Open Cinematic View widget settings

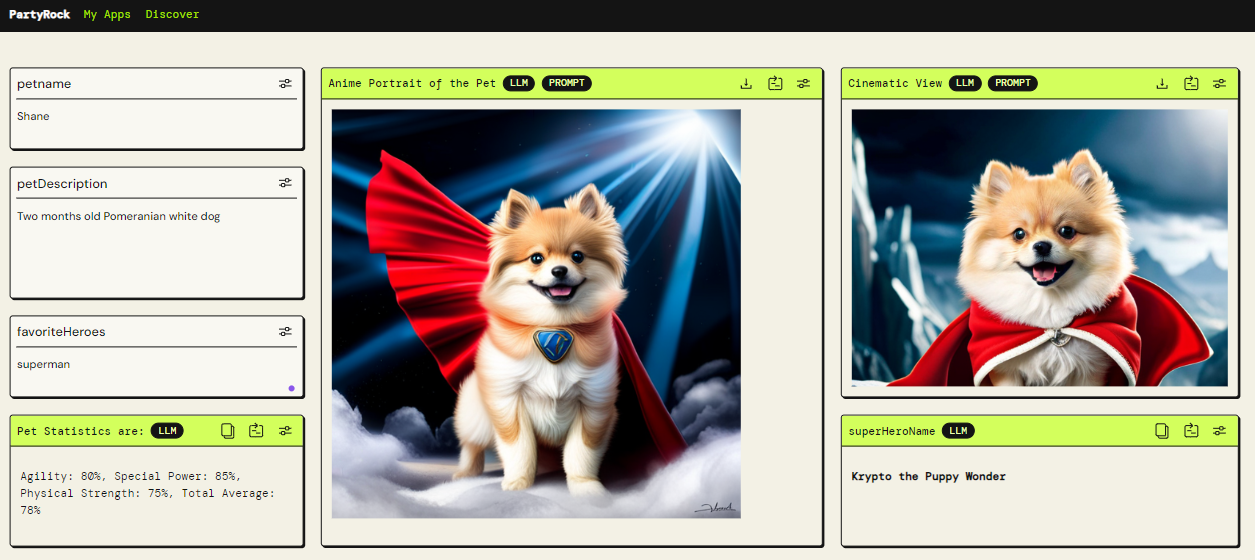click(x=1219, y=83)
